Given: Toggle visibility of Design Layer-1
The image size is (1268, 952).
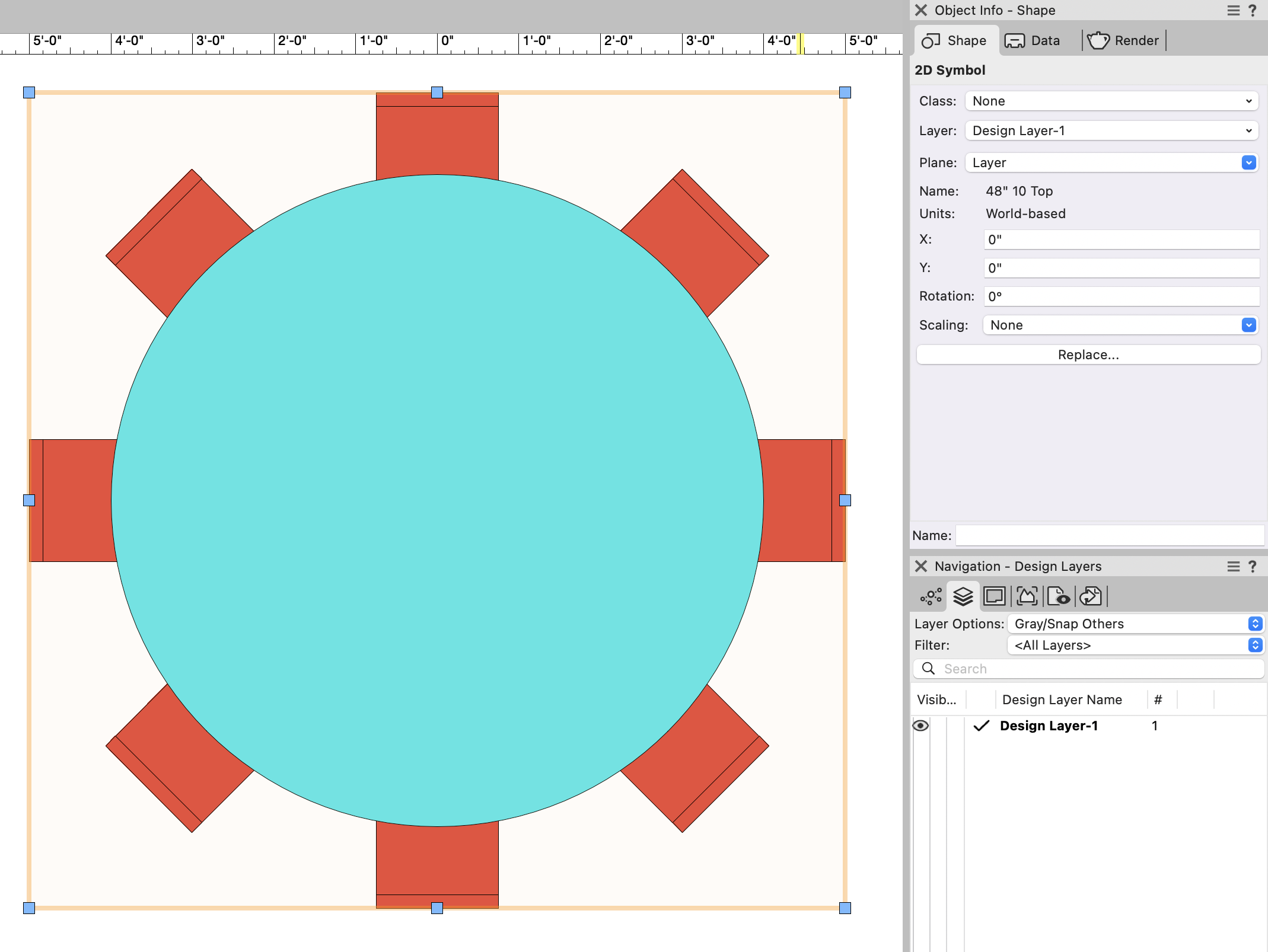Looking at the screenshot, I should (921, 726).
